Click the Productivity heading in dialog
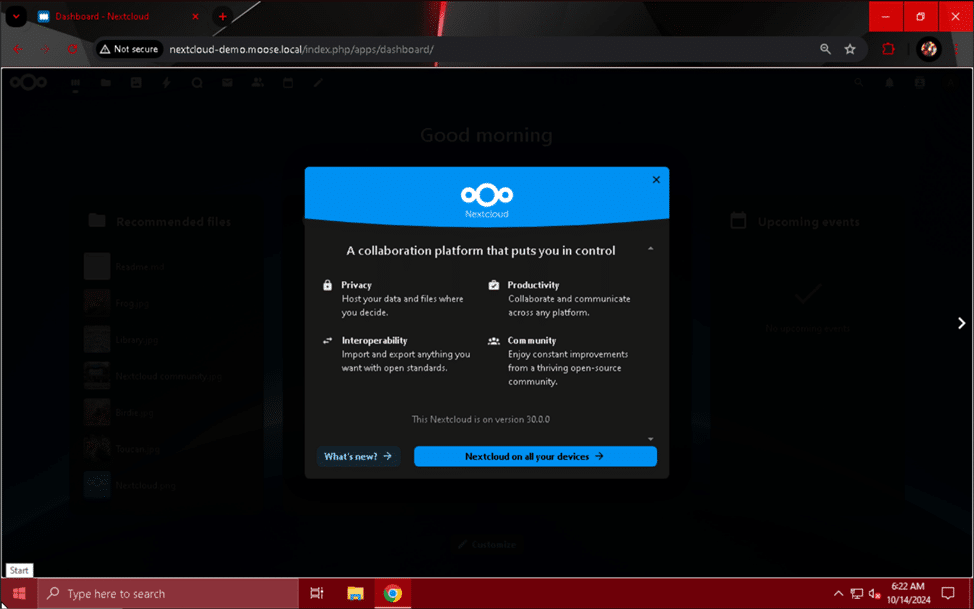 [x=533, y=285]
